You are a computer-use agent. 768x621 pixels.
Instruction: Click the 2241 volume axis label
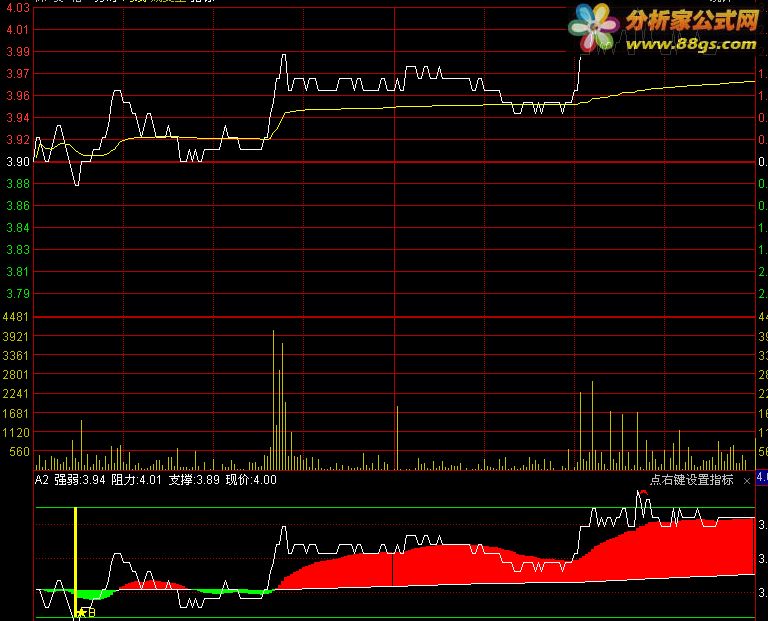[16, 394]
